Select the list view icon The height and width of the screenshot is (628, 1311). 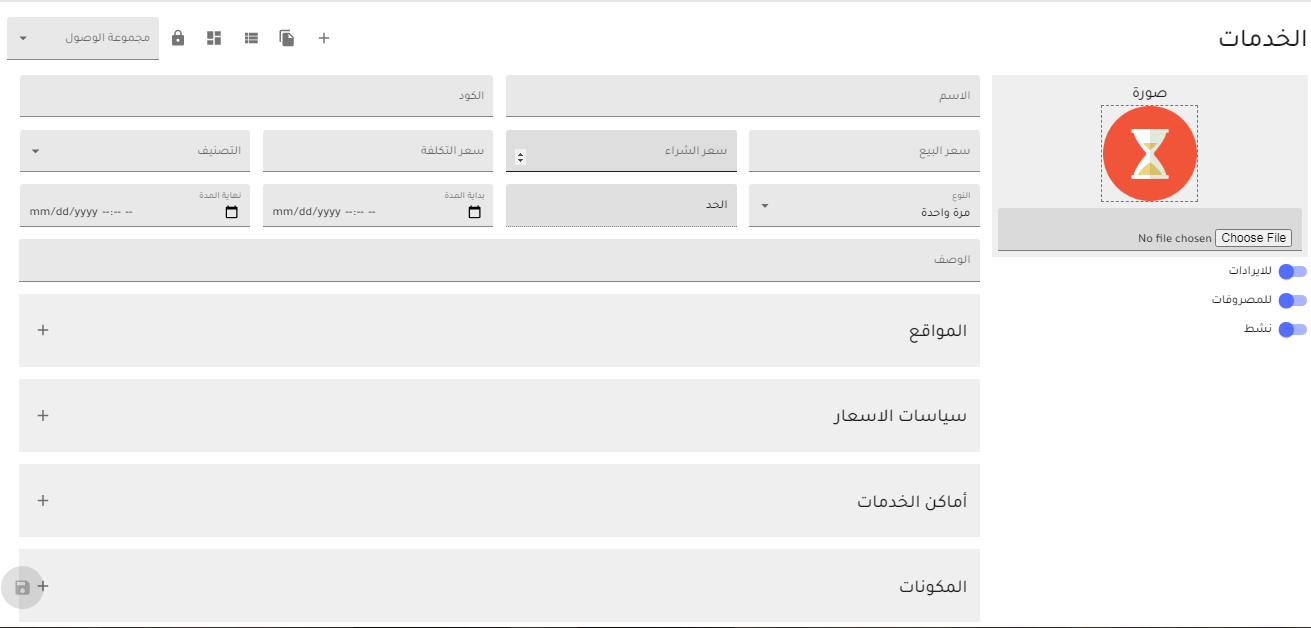(x=250, y=37)
